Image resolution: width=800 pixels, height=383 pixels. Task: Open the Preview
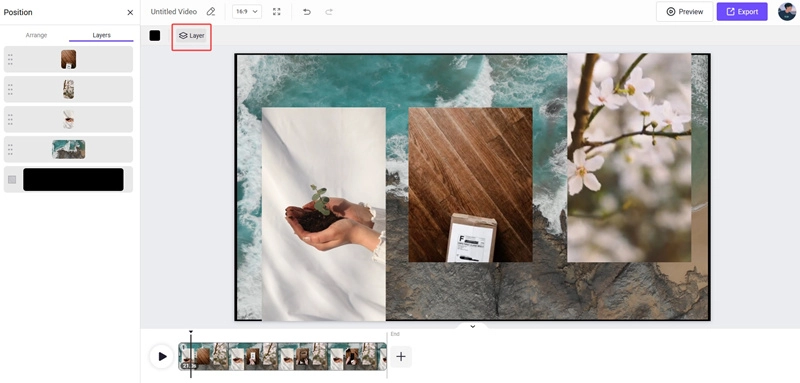(684, 12)
